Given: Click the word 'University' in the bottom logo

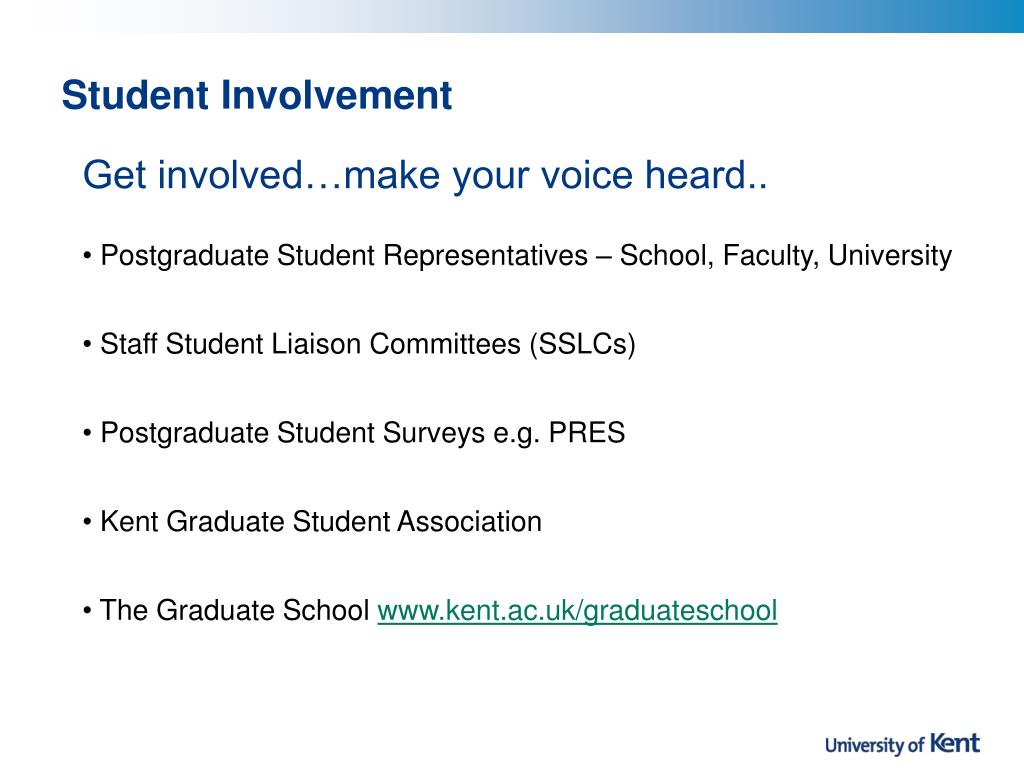Looking at the screenshot, I should (865, 745).
